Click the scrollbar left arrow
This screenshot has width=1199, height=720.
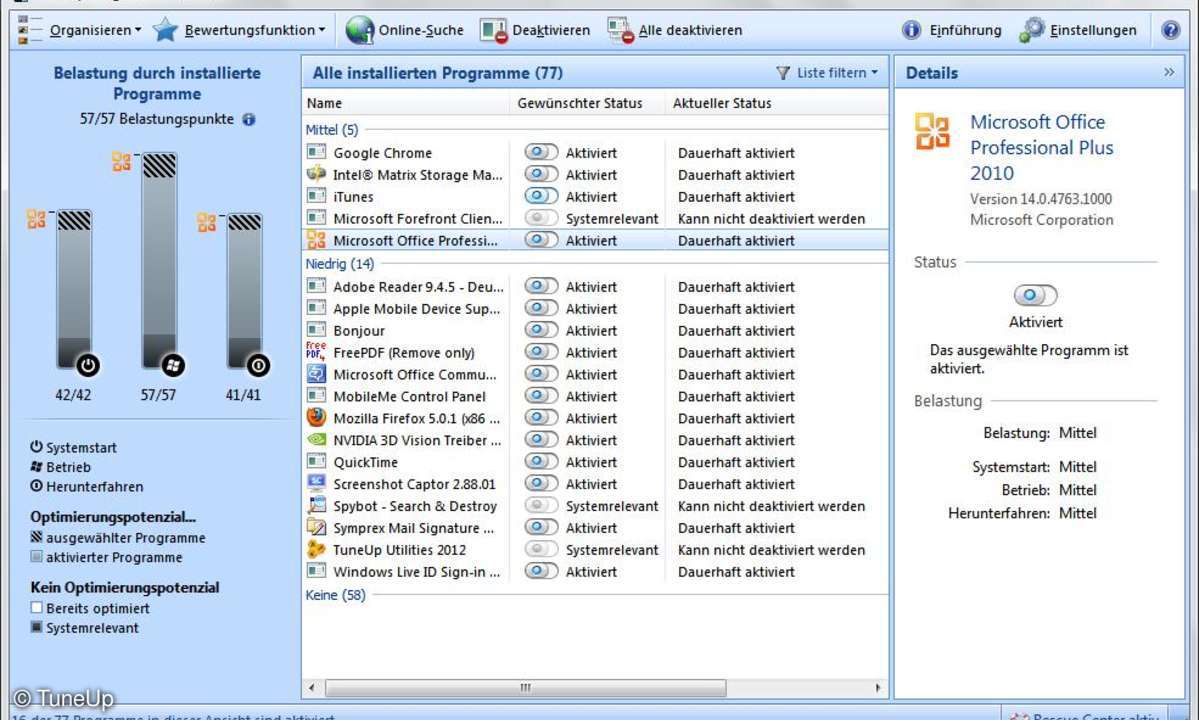click(x=311, y=687)
